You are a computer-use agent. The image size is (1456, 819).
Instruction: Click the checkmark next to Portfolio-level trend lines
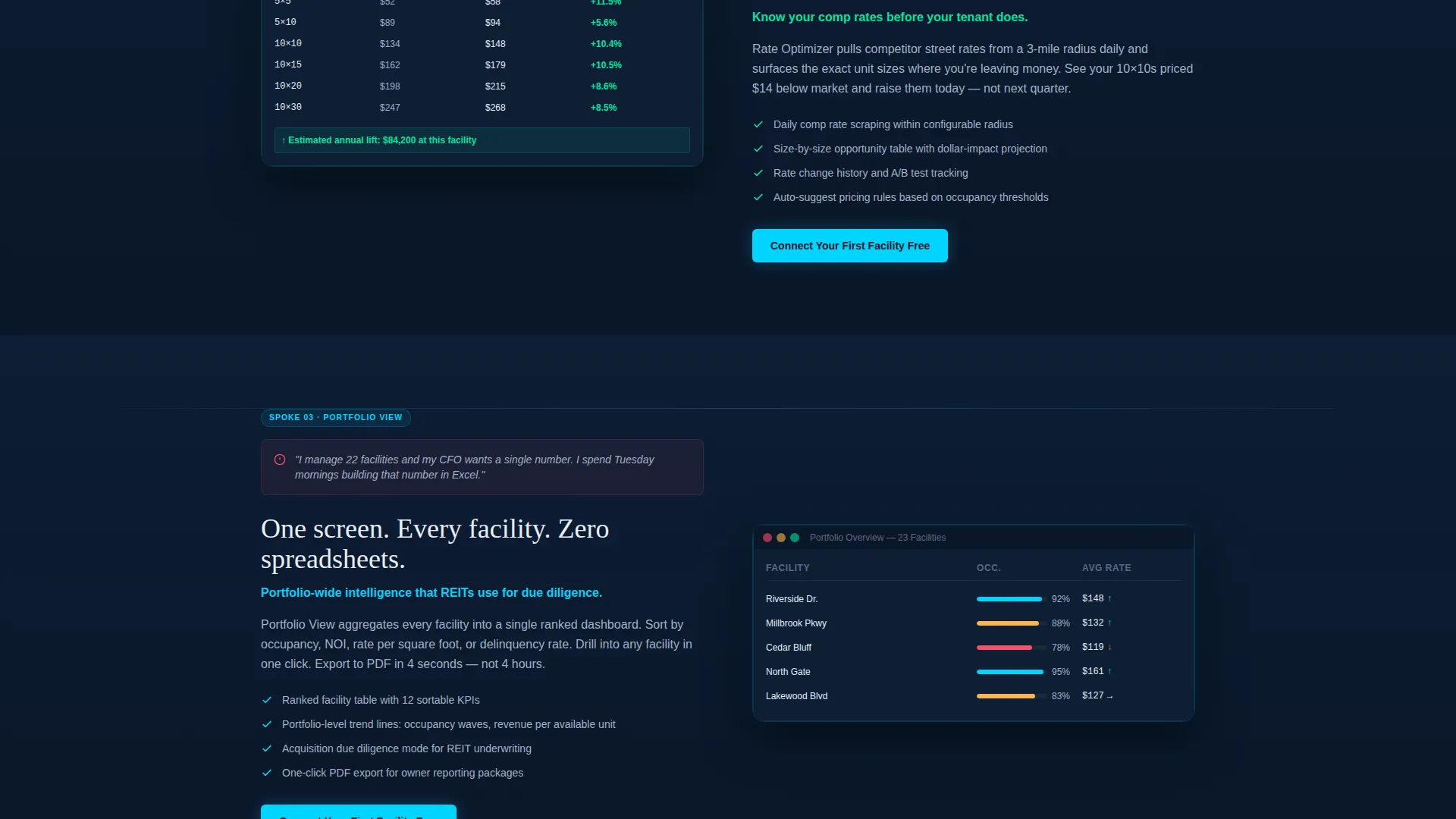pos(266,724)
